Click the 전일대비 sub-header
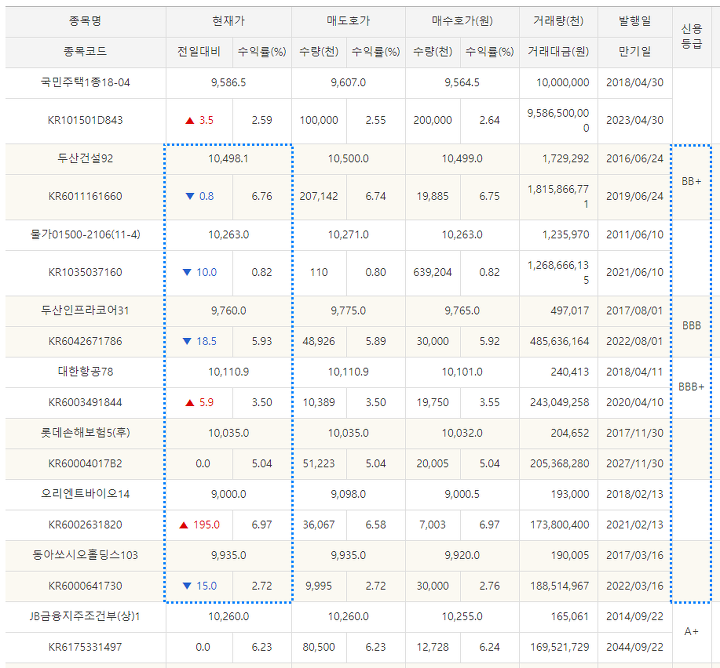720x668 pixels. [199, 51]
